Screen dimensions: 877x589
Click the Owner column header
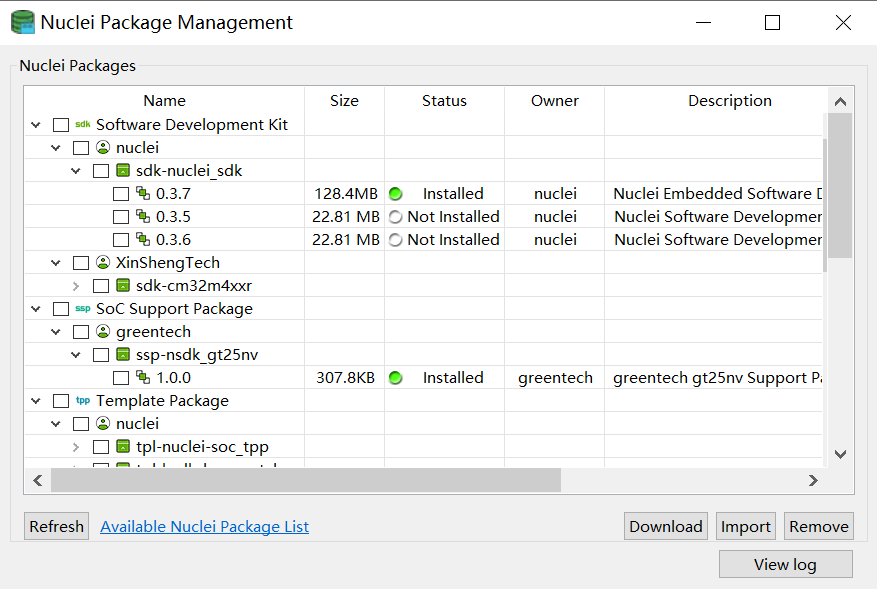point(555,101)
